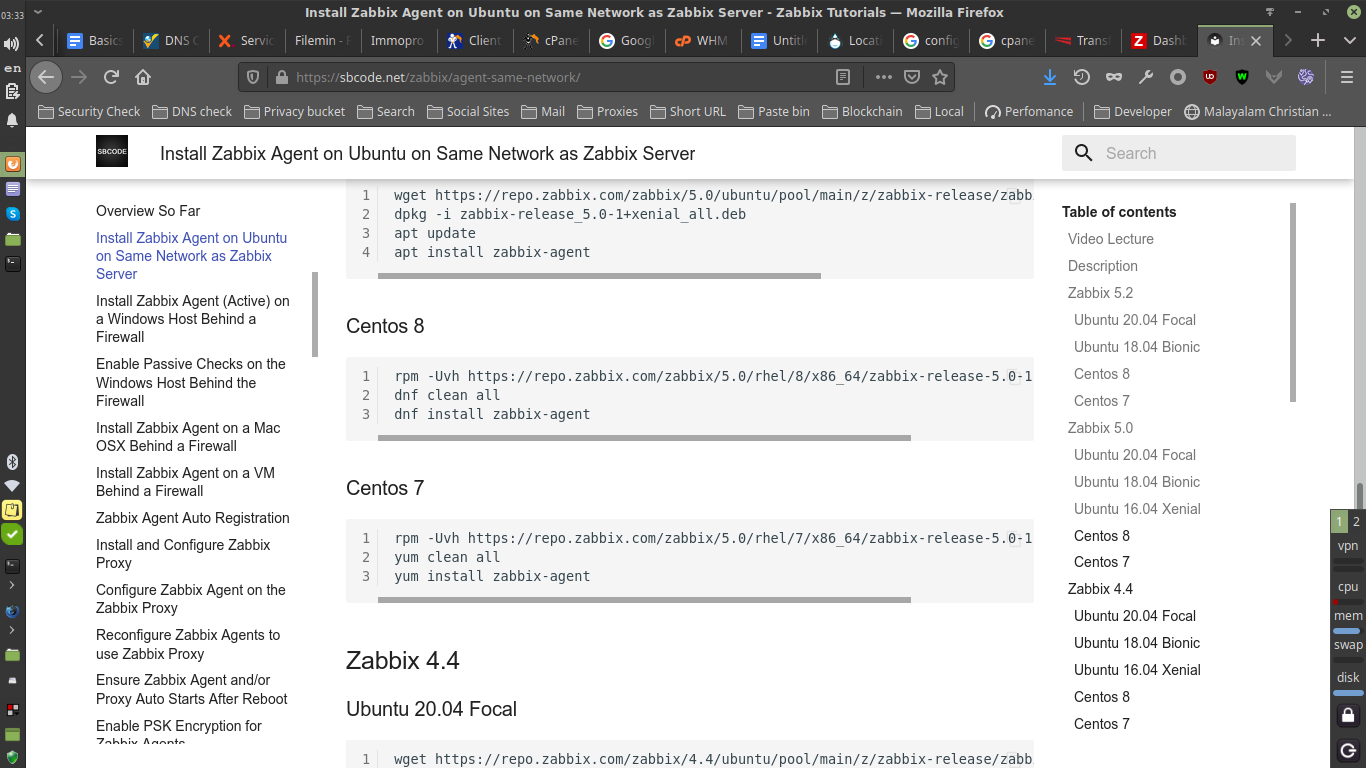The height and width of the screenshot is (768, 1366).
Task: Click the table of contents scrollbar
Action: pos(1293,302)
